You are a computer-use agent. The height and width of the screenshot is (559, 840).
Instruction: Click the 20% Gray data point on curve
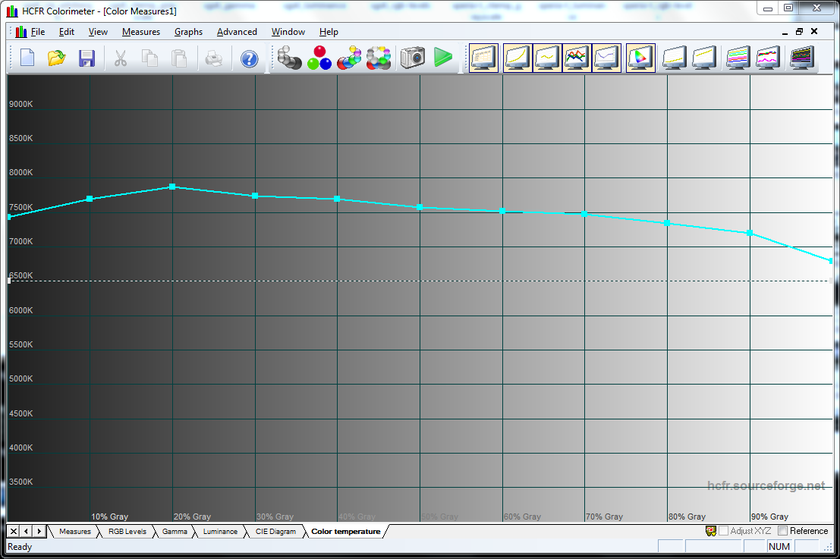pyautogui.click(x=172, y=187)
